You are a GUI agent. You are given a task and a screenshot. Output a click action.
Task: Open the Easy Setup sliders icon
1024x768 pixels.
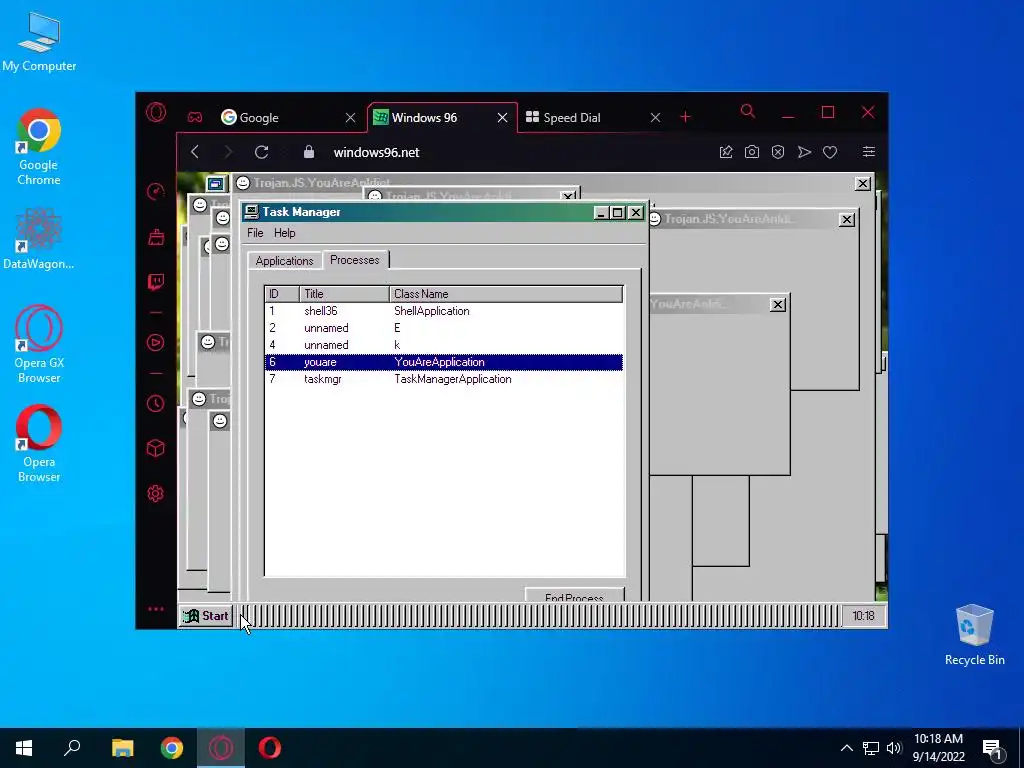tap(869, 152)
